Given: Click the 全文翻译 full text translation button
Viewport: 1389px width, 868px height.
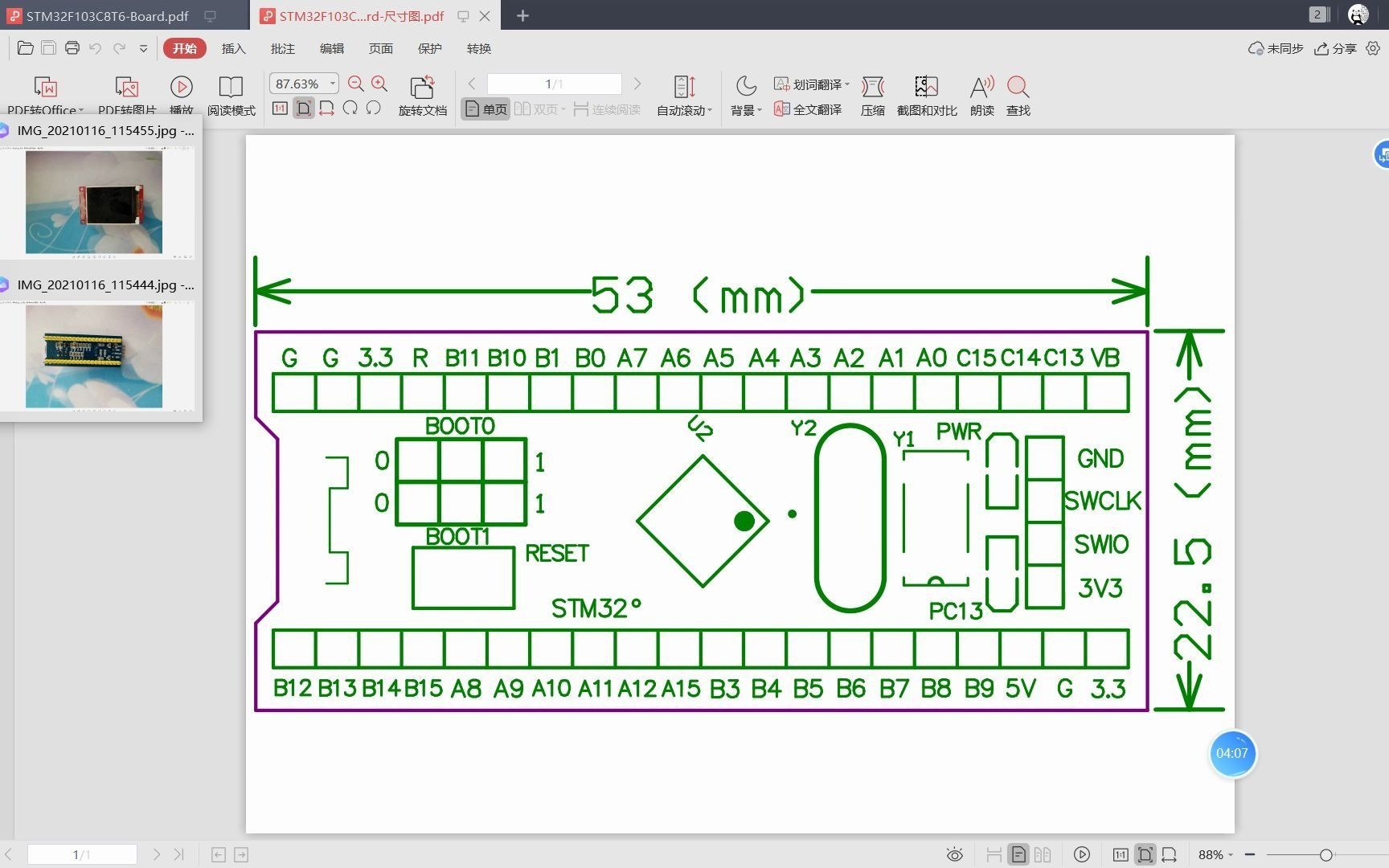Looking at the screenshot, I should pos(808,109).
